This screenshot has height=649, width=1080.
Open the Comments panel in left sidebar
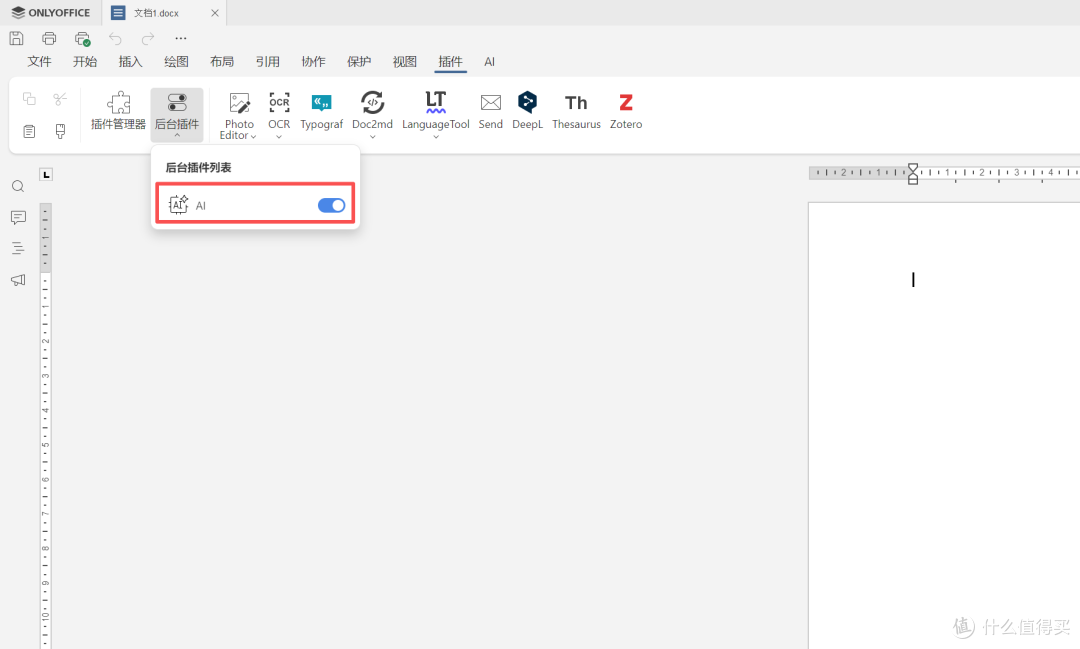(x=18, y=218)
